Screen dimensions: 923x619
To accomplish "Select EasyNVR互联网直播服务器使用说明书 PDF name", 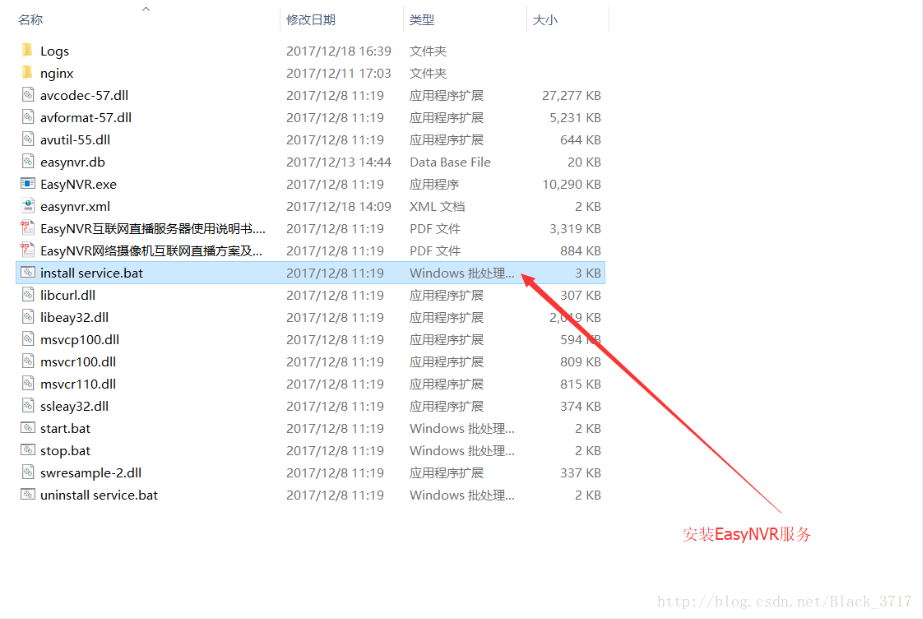I will point(153,228).
